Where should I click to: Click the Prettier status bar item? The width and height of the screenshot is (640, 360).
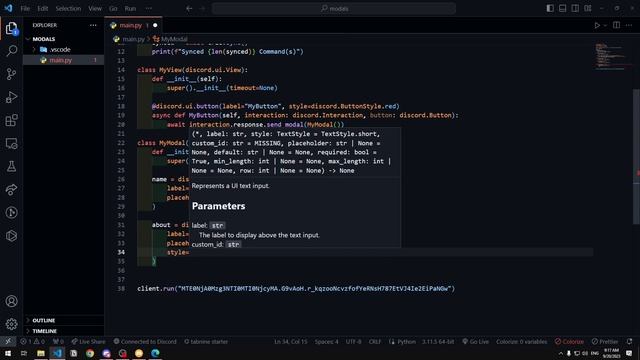(x=605, y=342)
